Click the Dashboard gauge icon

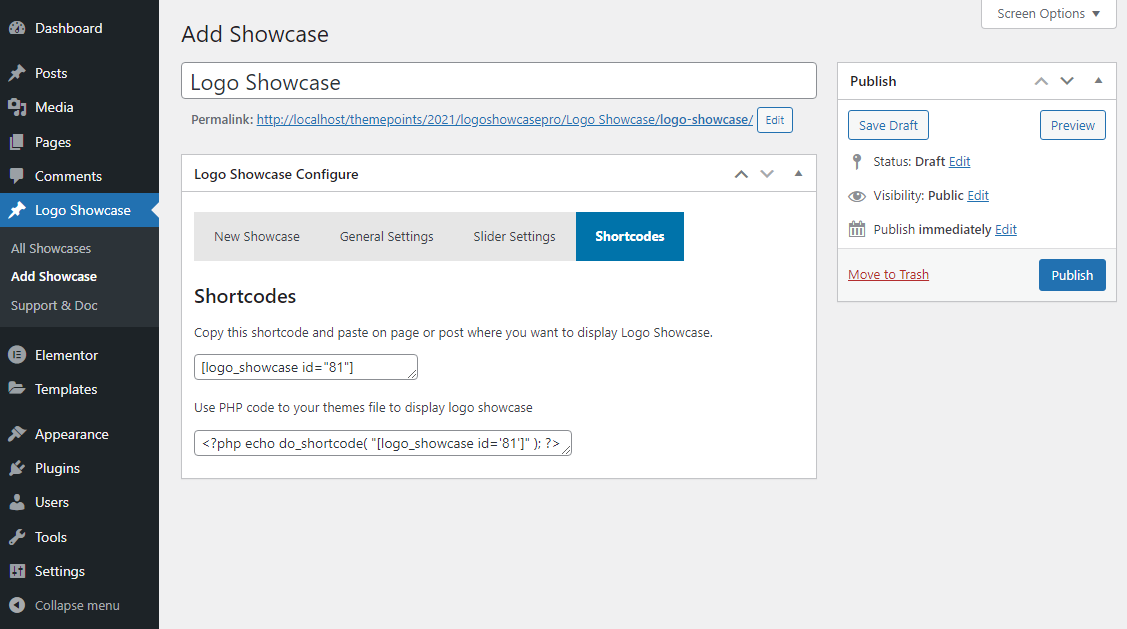(x=17, y=28)
